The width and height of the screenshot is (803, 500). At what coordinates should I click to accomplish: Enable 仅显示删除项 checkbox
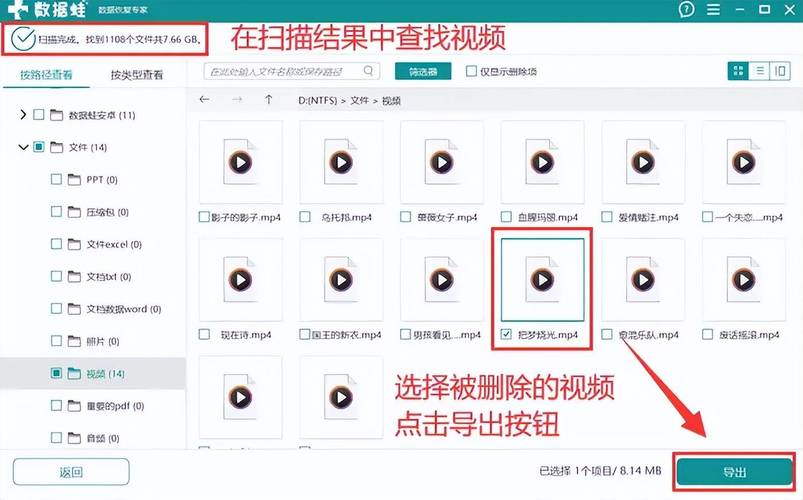[471, 71]
